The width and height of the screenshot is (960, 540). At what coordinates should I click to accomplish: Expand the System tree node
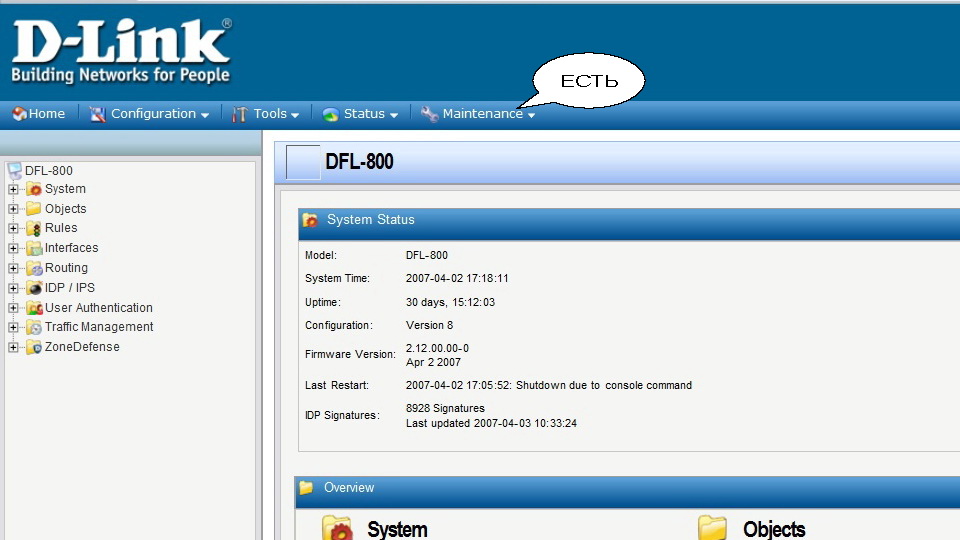13,189
